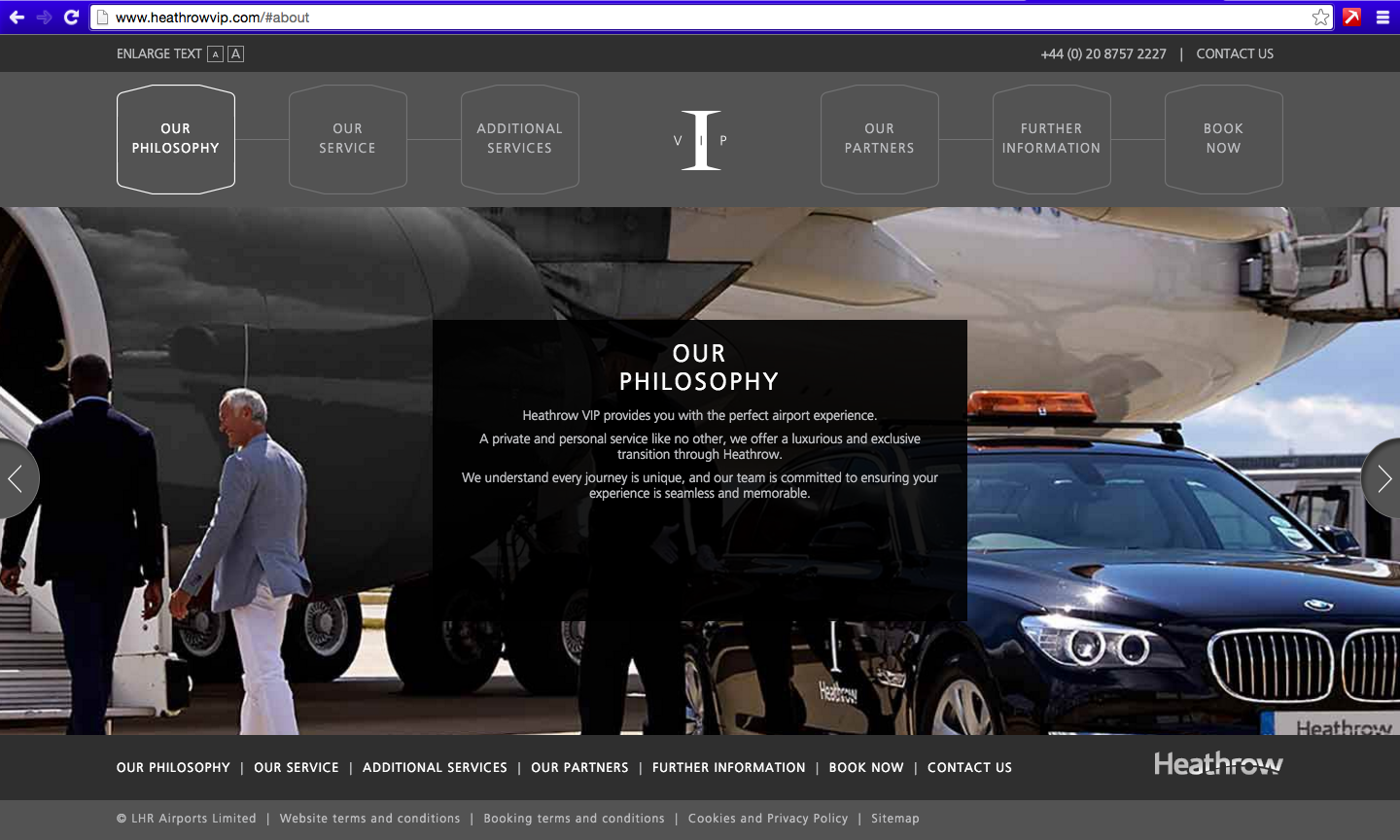Go to next slide with right arrow
Viewport: 1400px width, 840px height.
(x=1382, y=478)
